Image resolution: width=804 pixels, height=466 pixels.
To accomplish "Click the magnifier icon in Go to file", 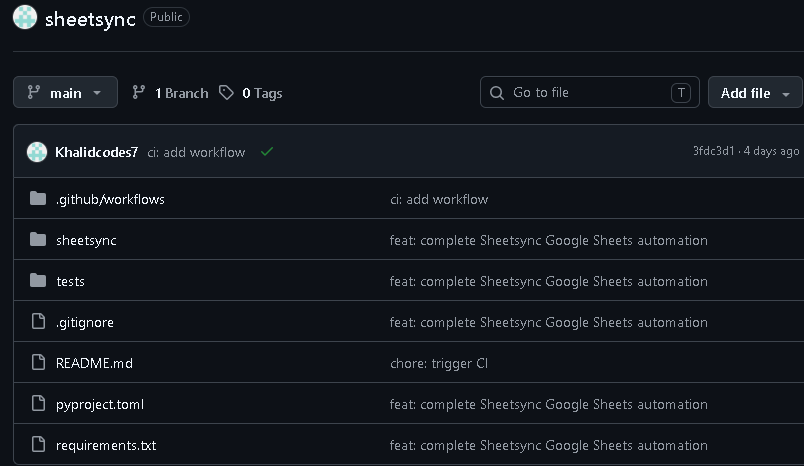I will (496, 93).
